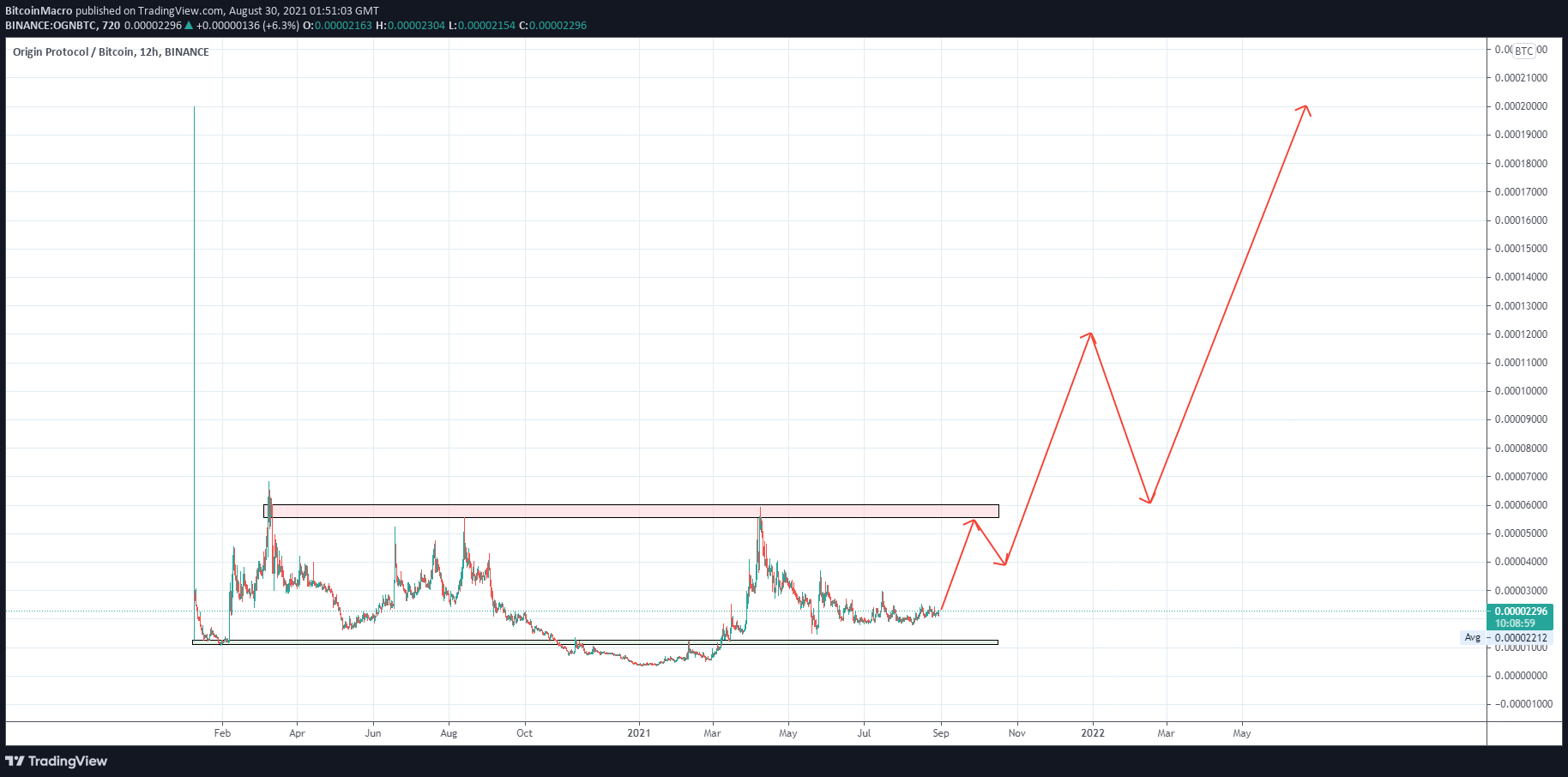The width and height of the screenshot is (1568, 777).
Task: Click the 0.00021000 price level label
Action: tap(1521, 78)
